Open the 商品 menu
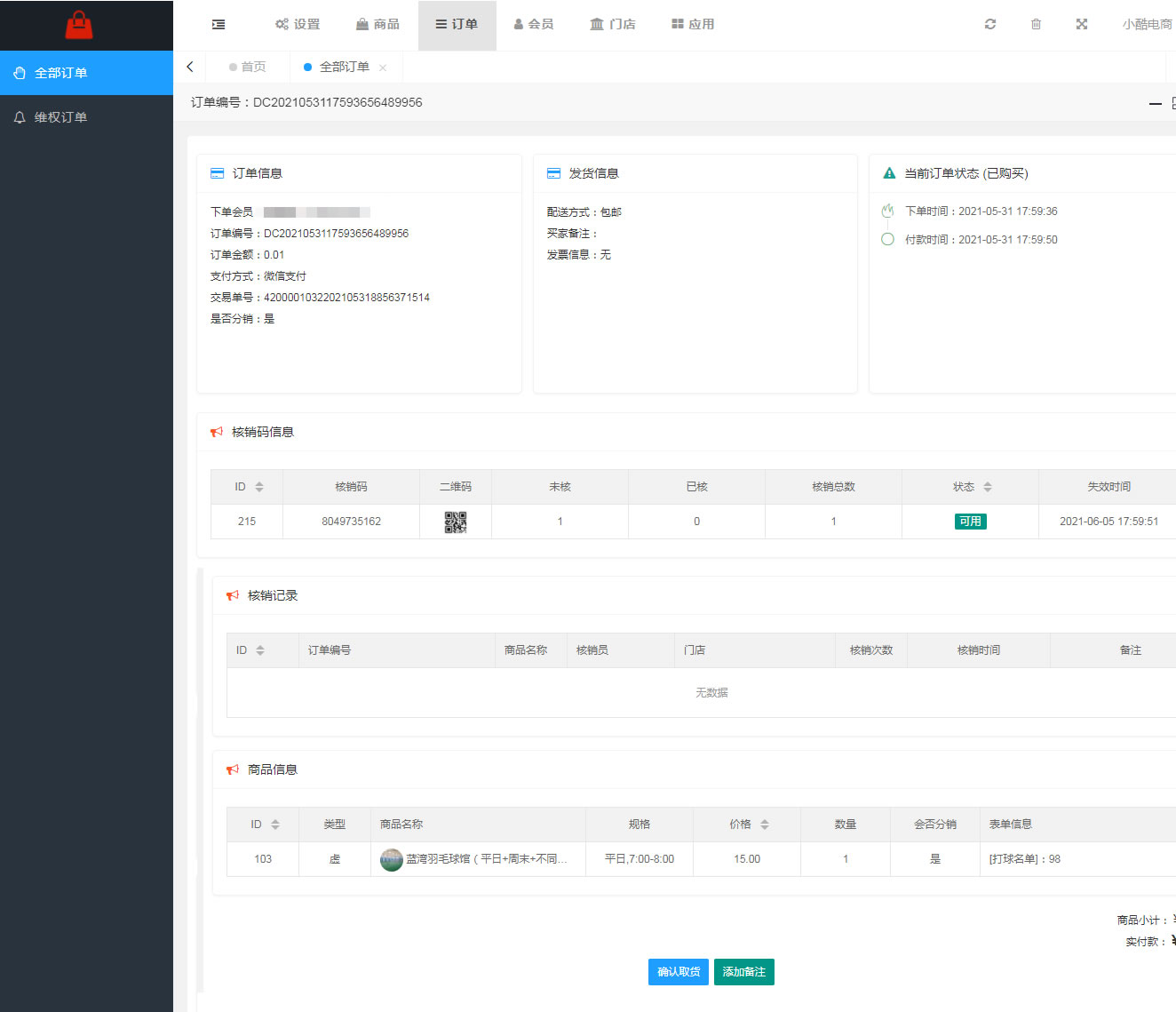The height and width of the screenshot is (1012, 1176). pos(377,25)
